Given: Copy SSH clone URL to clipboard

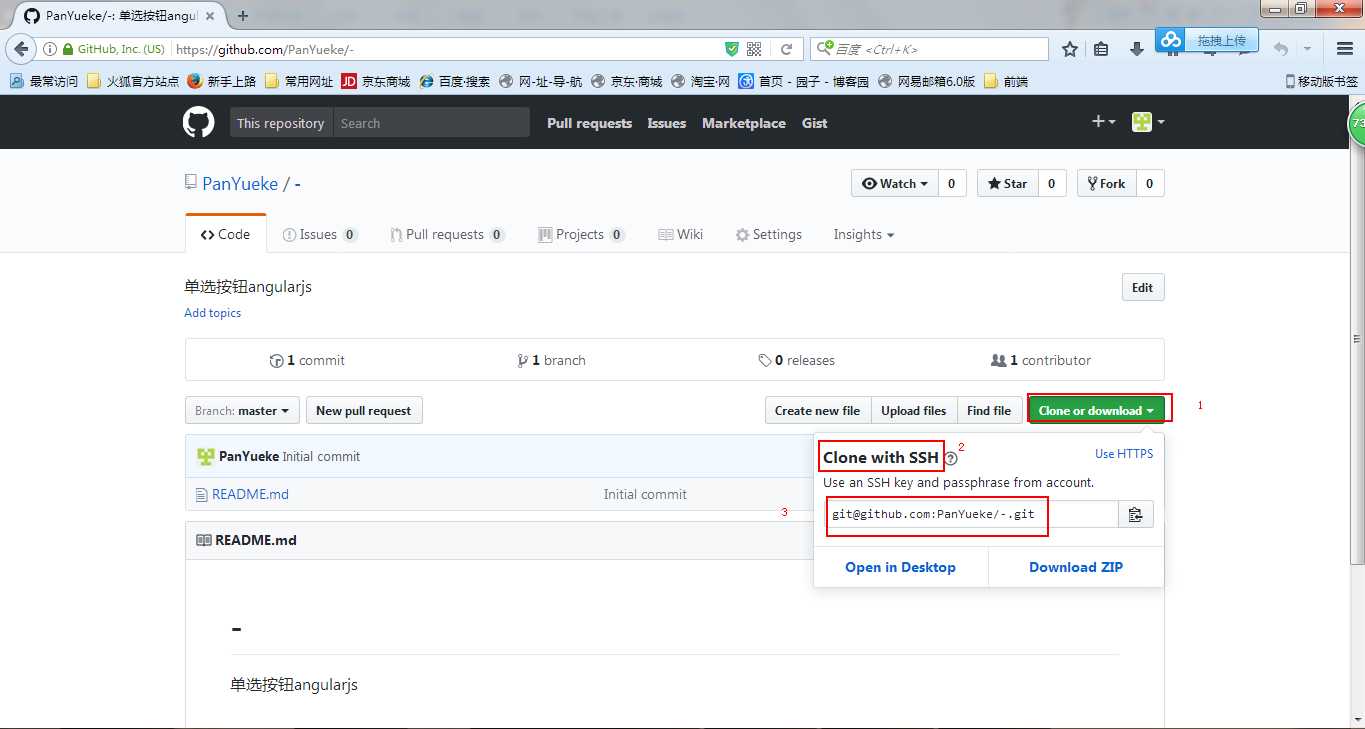Looking at the screenshot, I should (1135, 514).
